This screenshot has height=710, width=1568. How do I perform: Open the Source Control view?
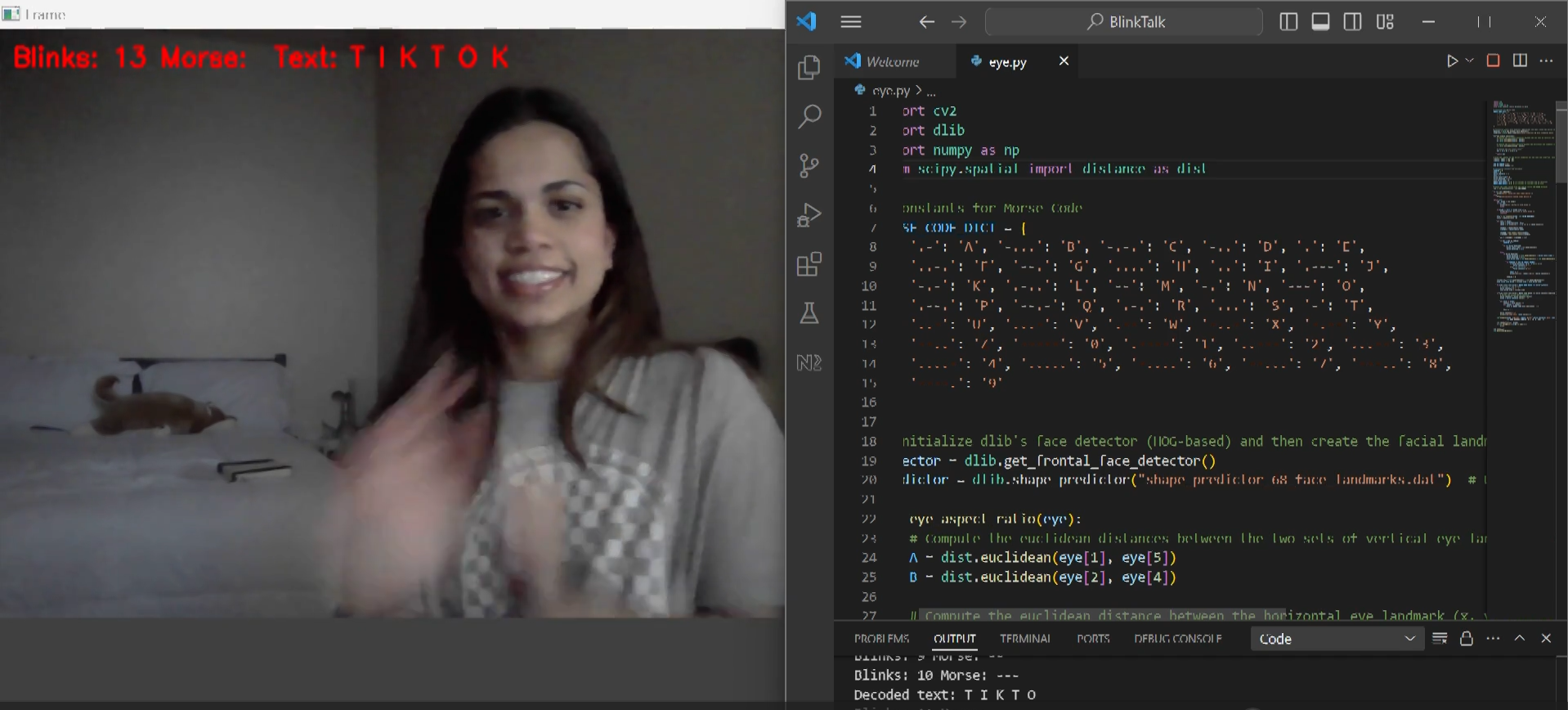click(809, 166)
